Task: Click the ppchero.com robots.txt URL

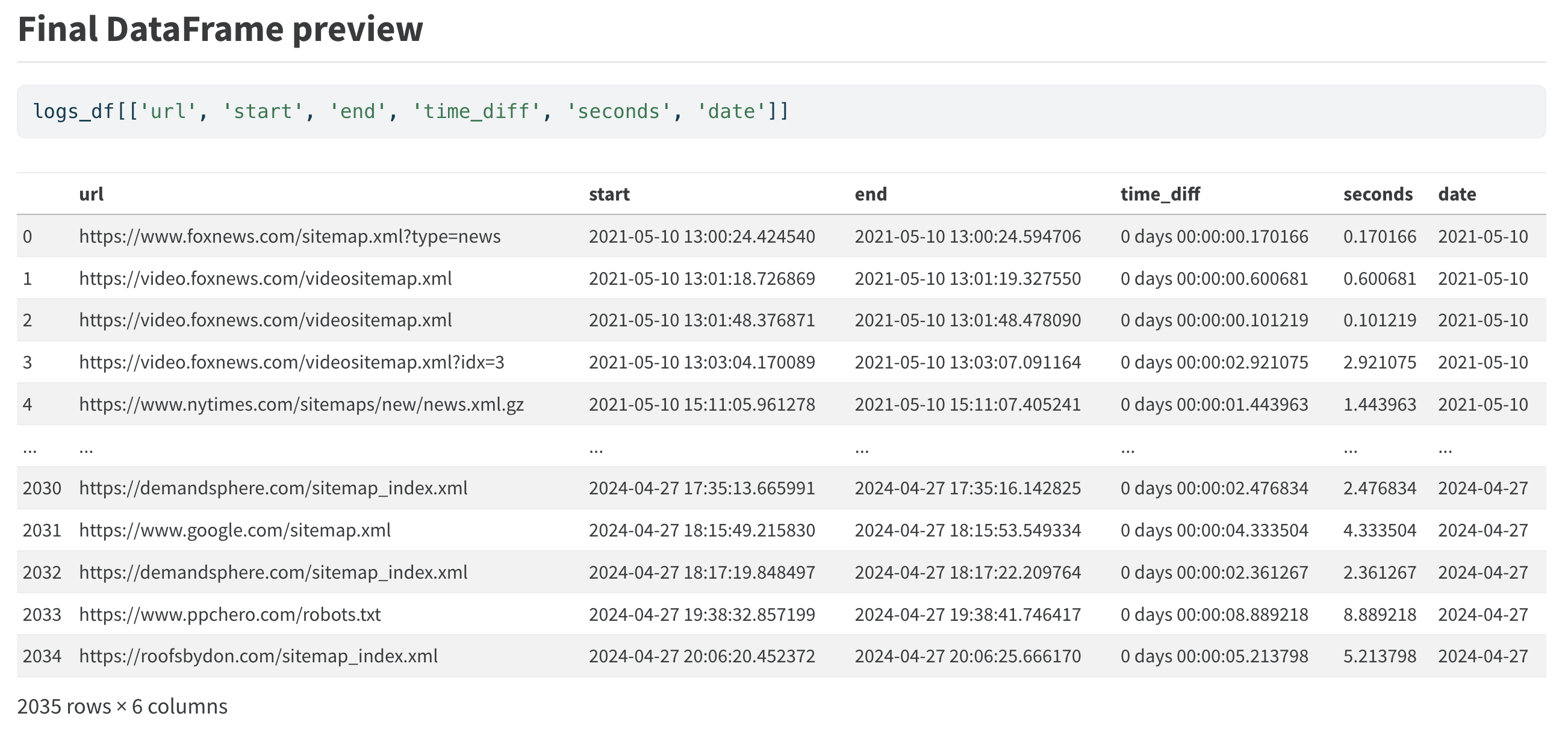Action: pos(229,614)
